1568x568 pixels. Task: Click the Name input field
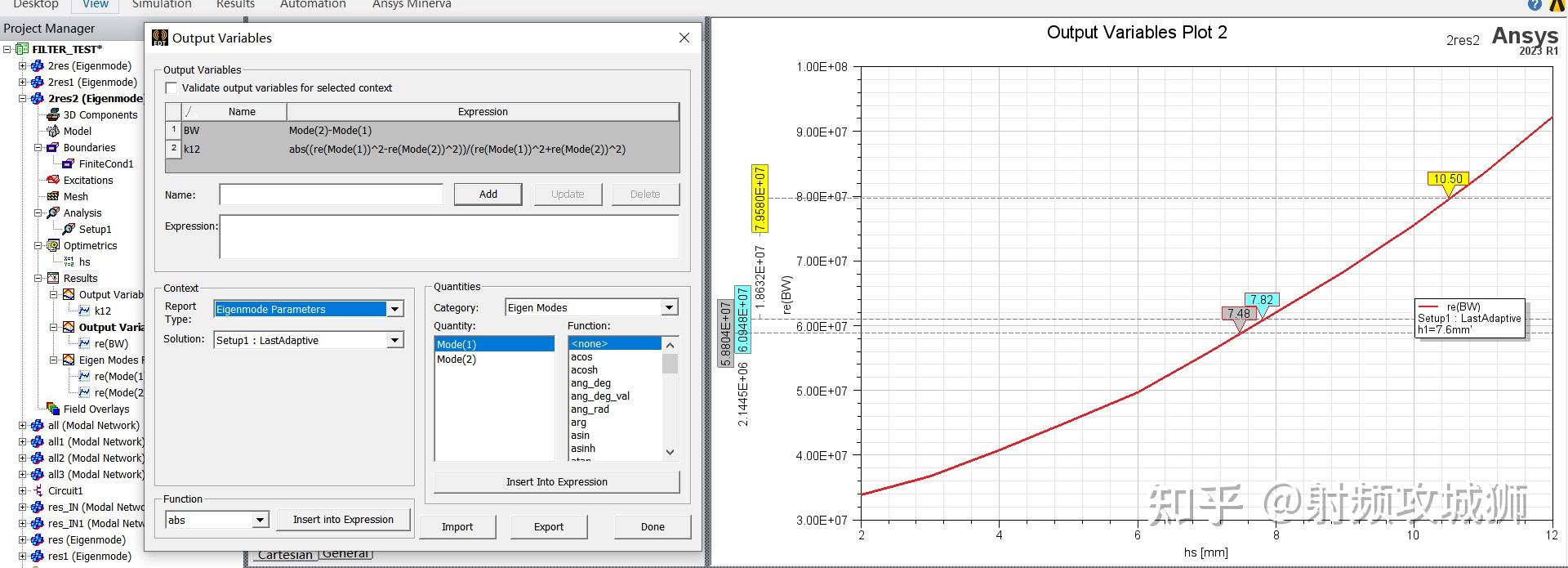331,195
